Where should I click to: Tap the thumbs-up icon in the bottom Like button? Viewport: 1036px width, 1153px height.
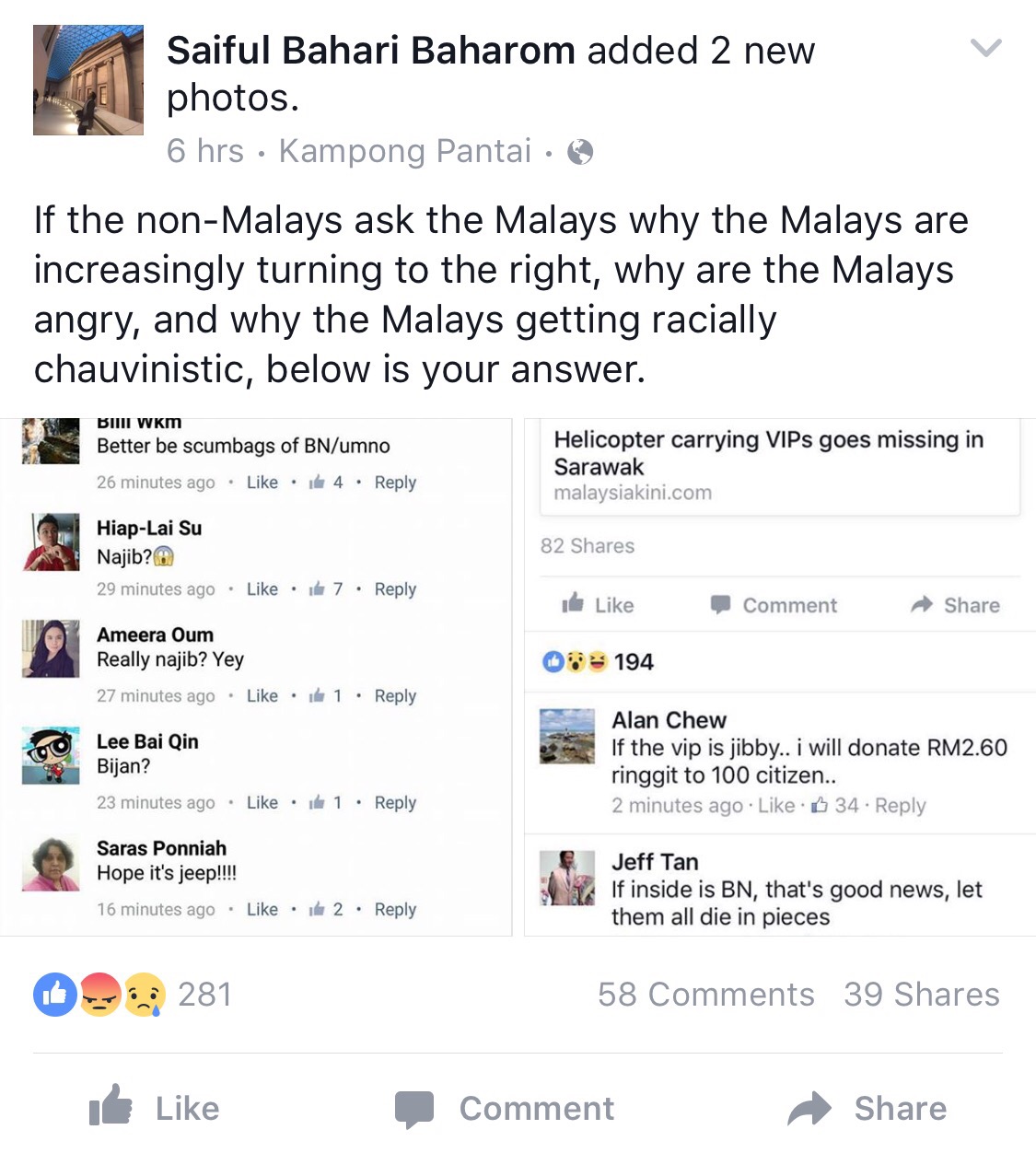click(111, 1106)
